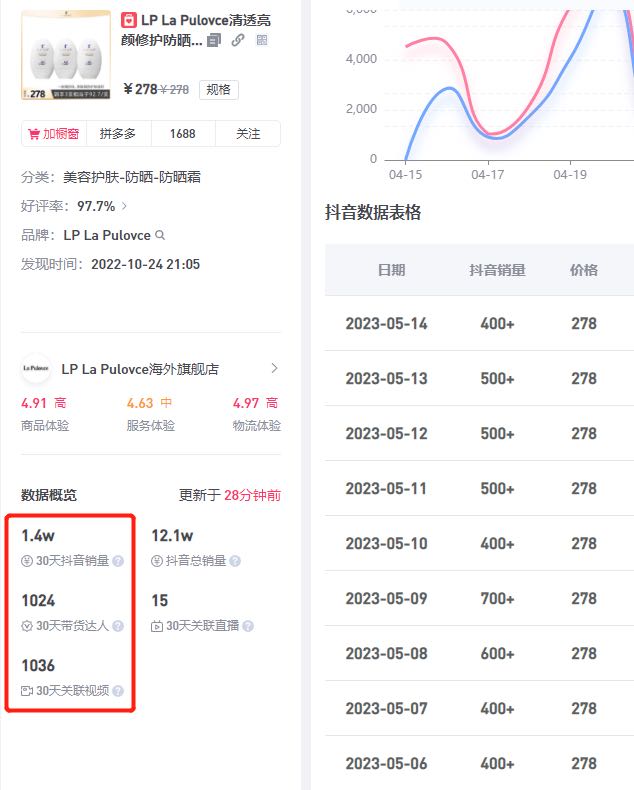Click help icon next to 抖音总销量
This screenshot has width=634, height=790.
coord(235,561)
